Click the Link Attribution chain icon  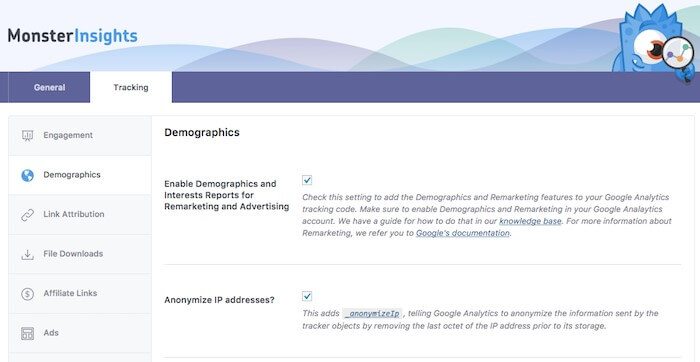[x=28, y=215]
